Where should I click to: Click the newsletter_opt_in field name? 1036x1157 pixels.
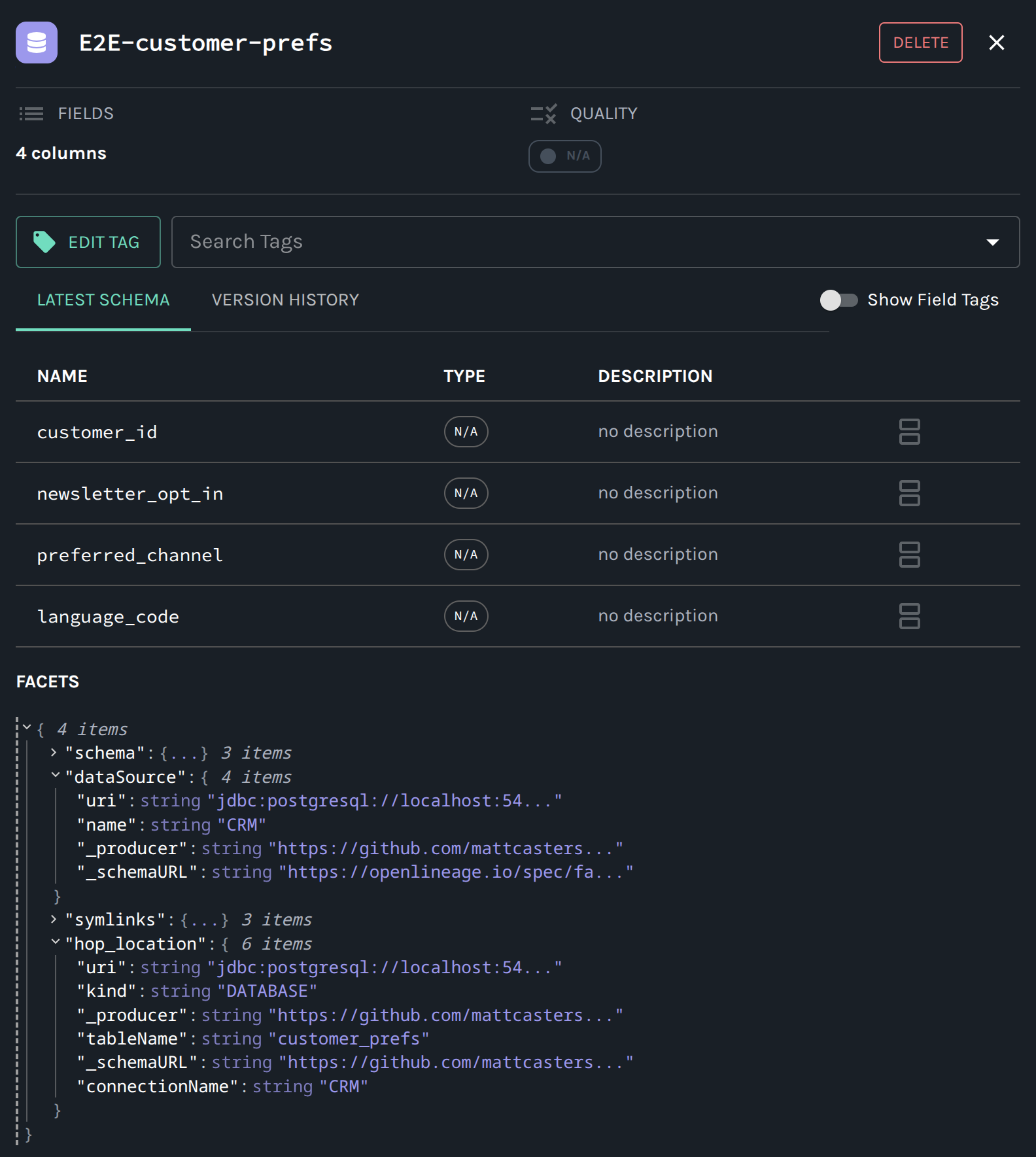point(130,494)
